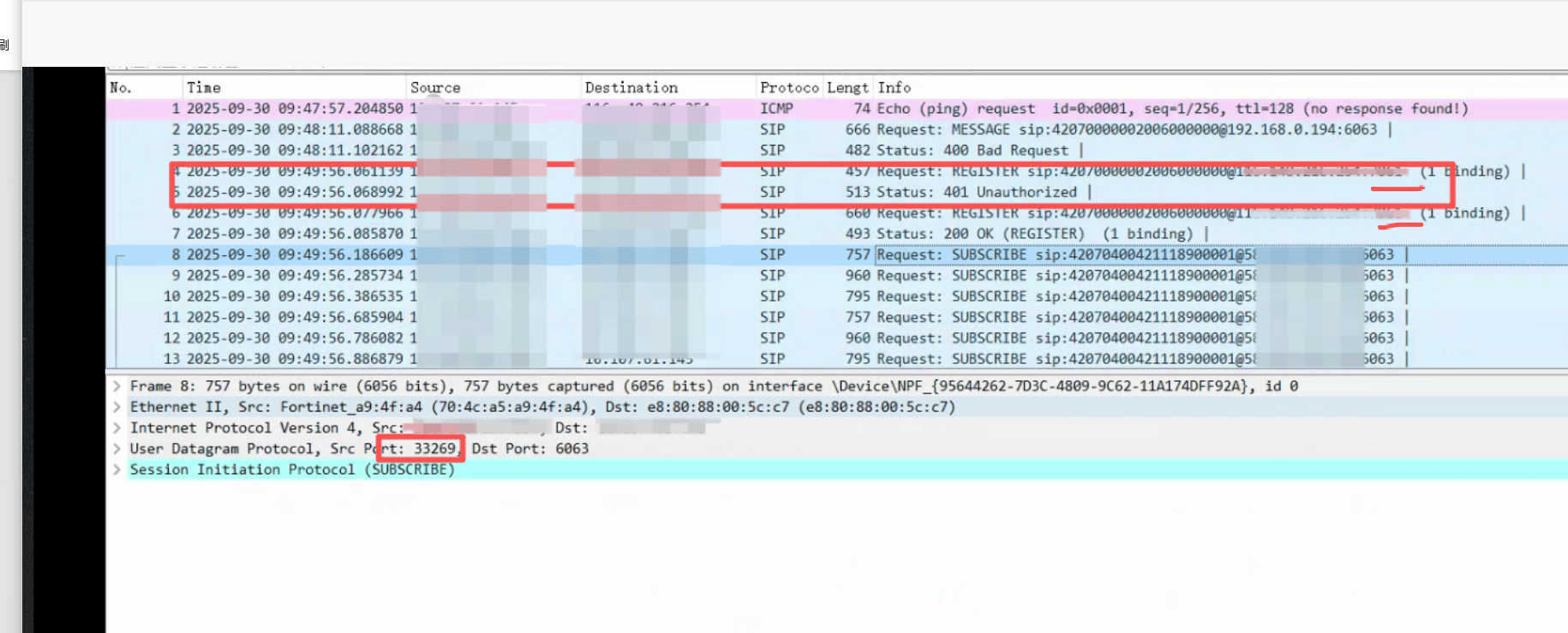The width and height of the screenshot is (1568, 633).
Task: Expand the Ethernet II section
Action: (117, 407)
